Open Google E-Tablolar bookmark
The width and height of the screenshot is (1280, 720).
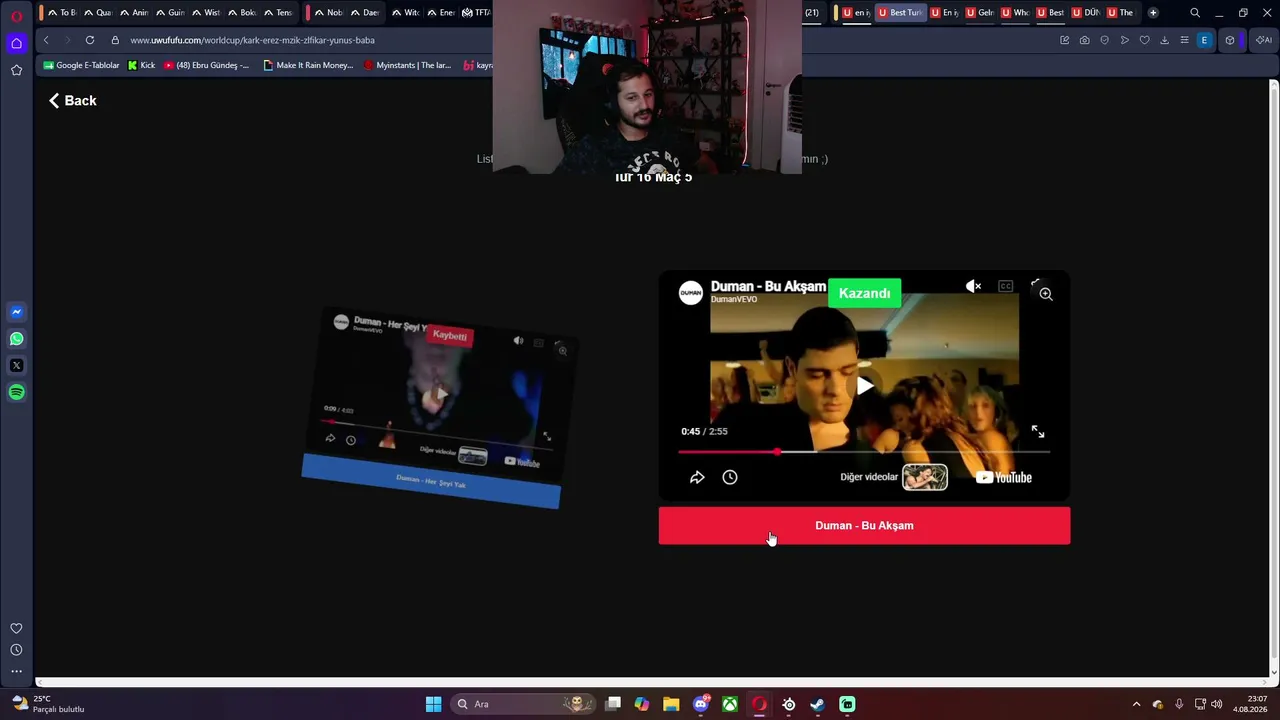coord(81,65)
